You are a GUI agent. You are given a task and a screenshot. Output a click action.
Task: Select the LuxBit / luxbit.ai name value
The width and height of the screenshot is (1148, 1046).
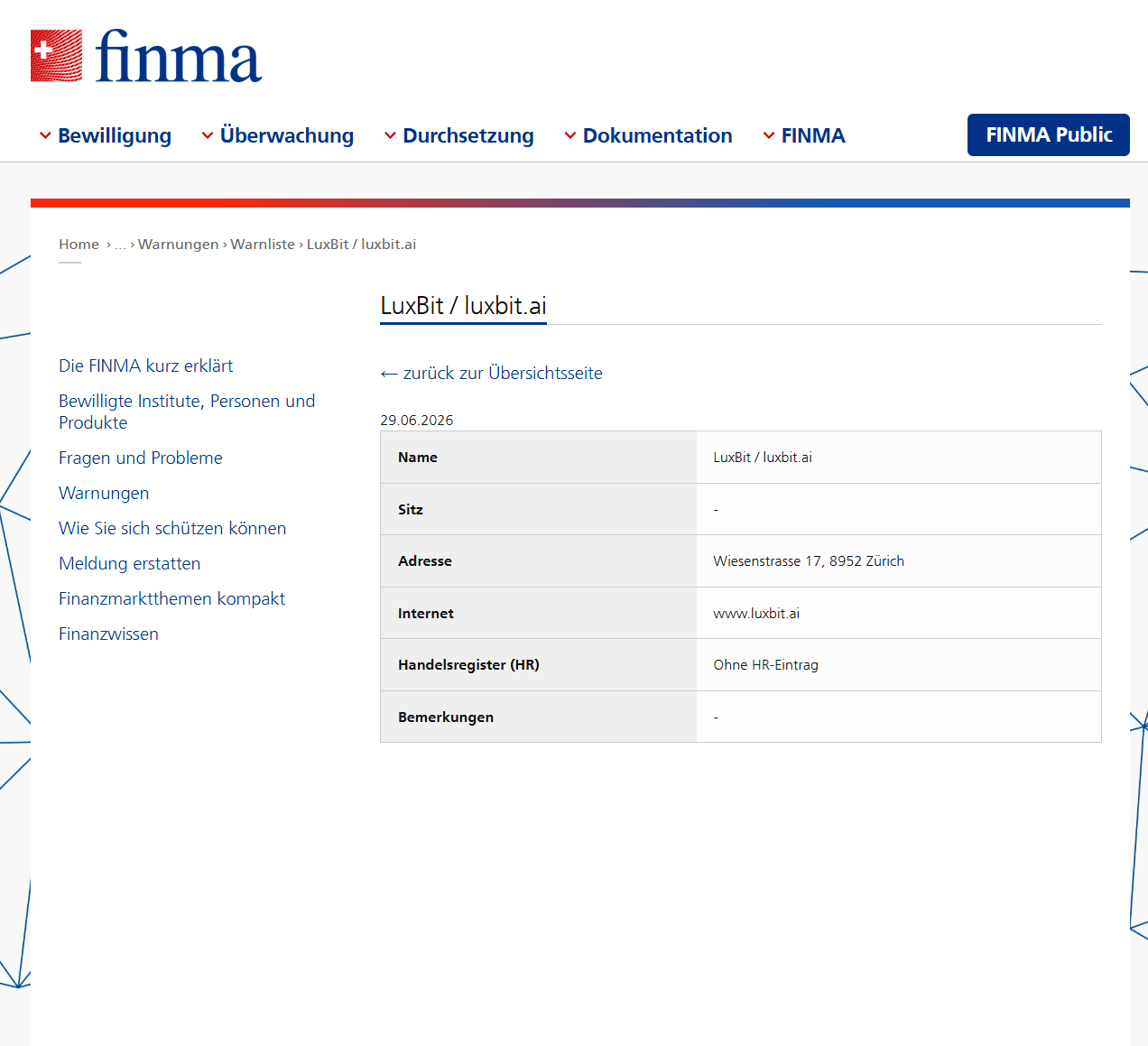click(763, 458)
